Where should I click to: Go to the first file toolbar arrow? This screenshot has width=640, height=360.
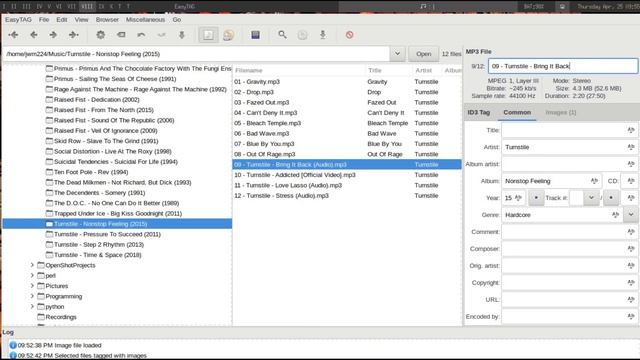coord(13,35)
